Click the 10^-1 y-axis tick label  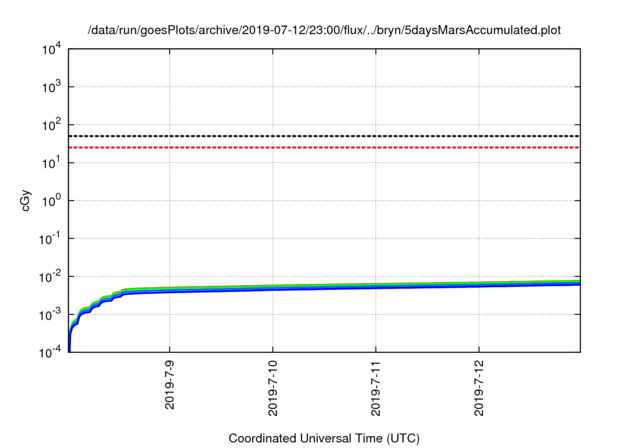[50, 239]
